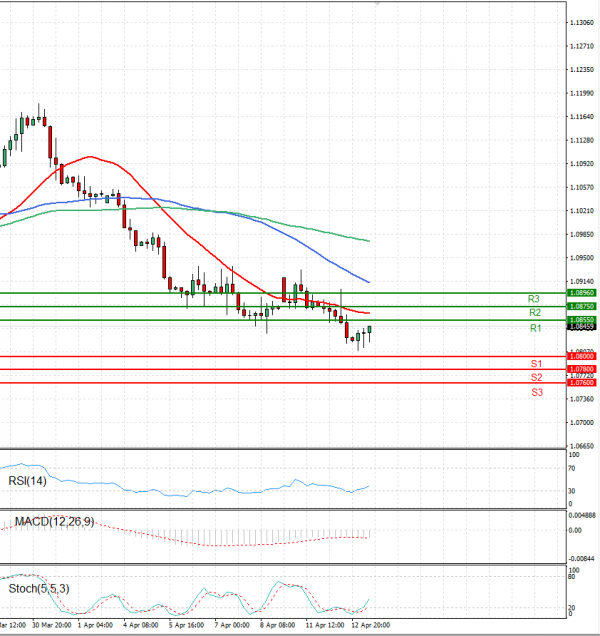The width and height of the screenshot is (600, 636).
Task: Select the MACD(12,26,9) indicator label
Action: point(54,522)
